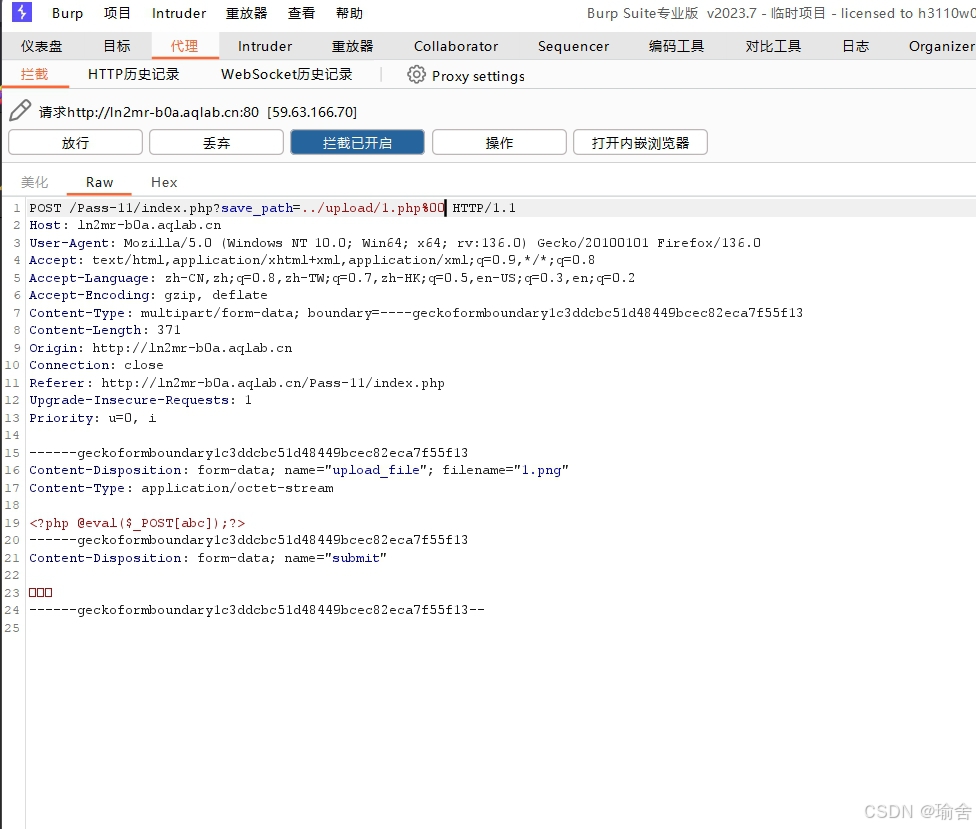Open the WebSocket历史记录 sub-tab
This screenshot has height=829, width=976.
[287, 74]
